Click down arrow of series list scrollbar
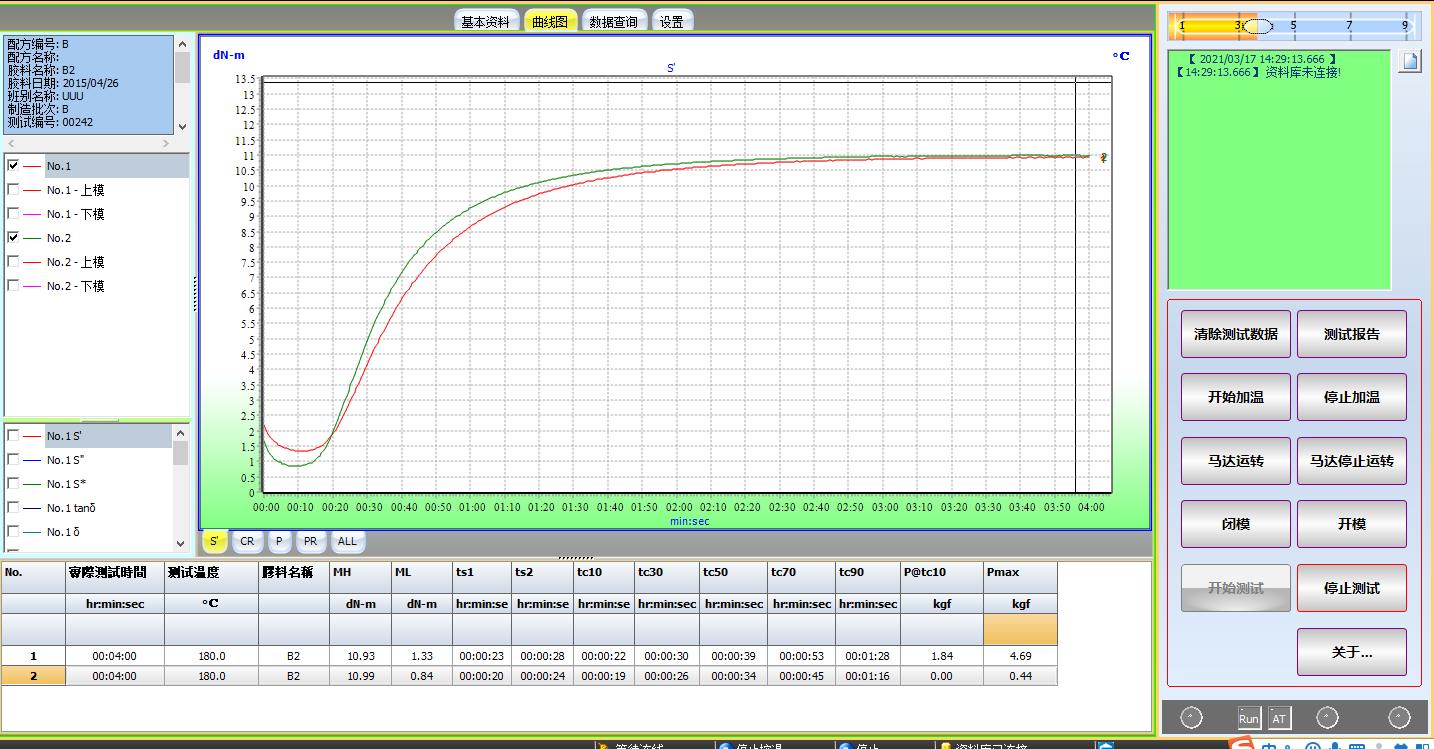Viewport: 1434px width, 749px height. tap(181, 543)
